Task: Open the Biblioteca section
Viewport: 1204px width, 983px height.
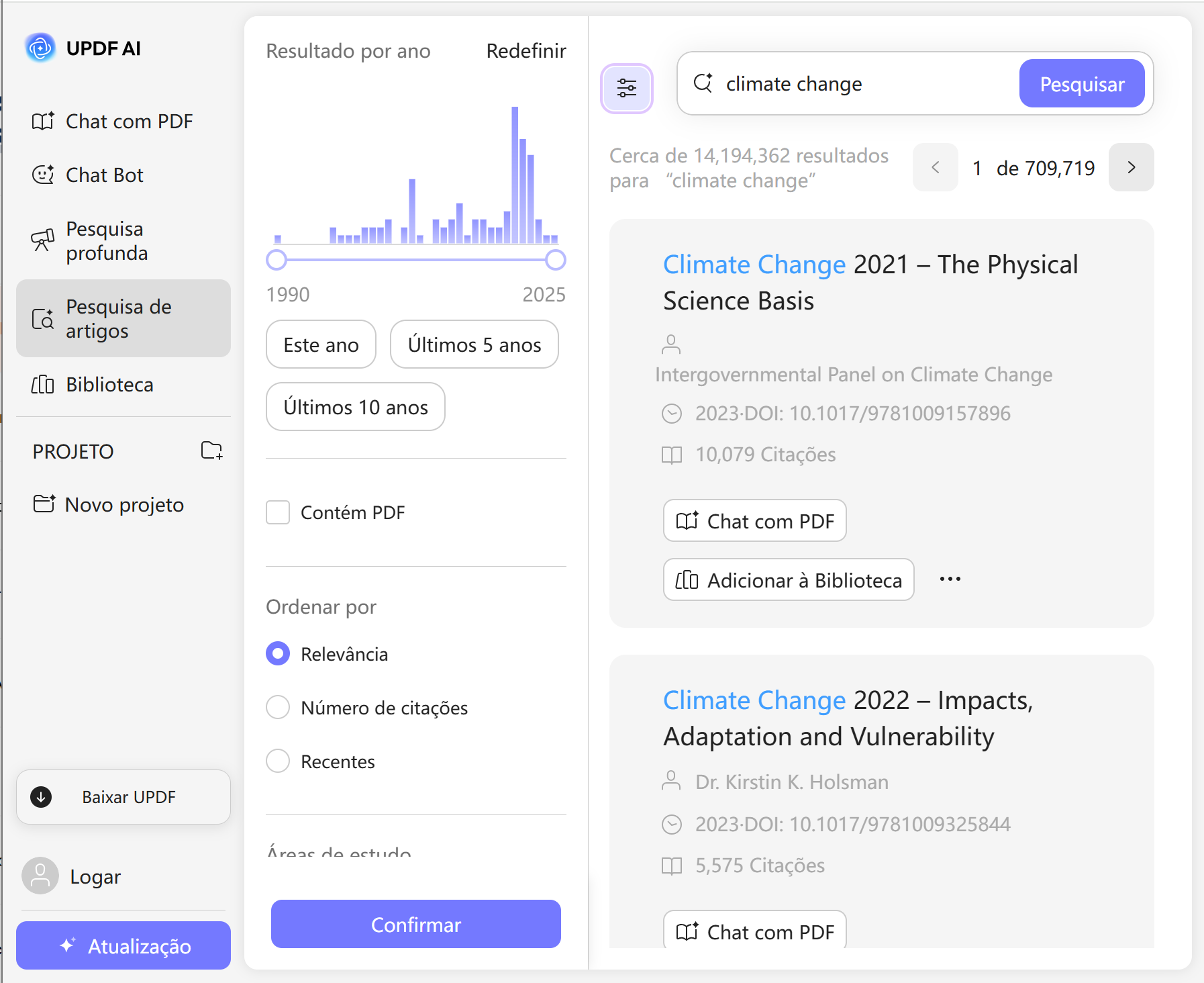Action: [x=109, y=385]
